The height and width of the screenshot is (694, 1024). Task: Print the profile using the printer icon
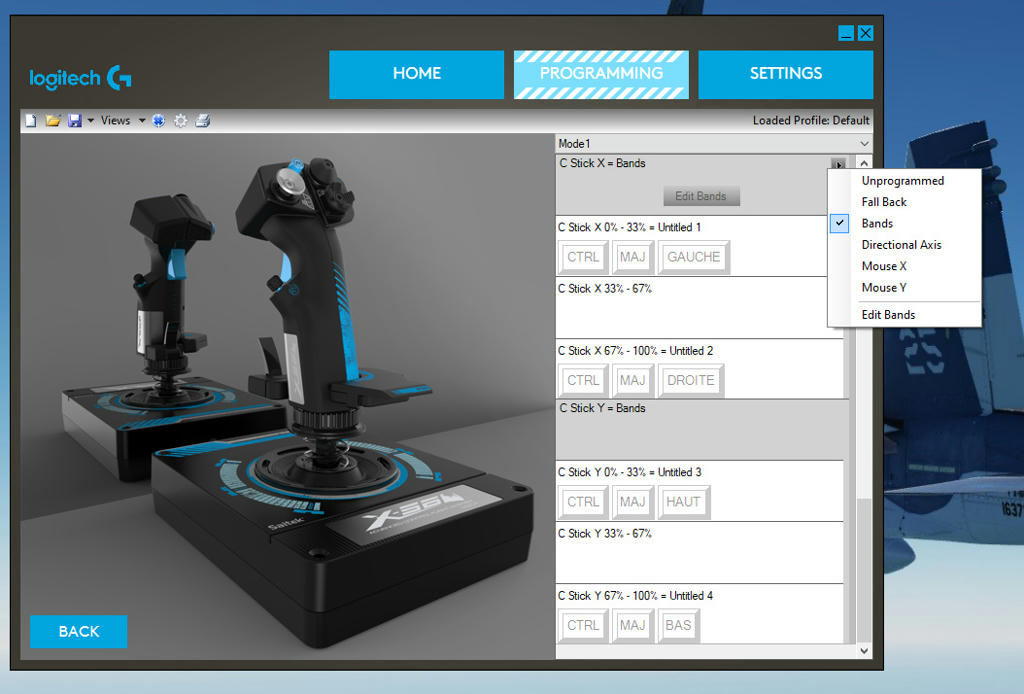tap(203, 121)
